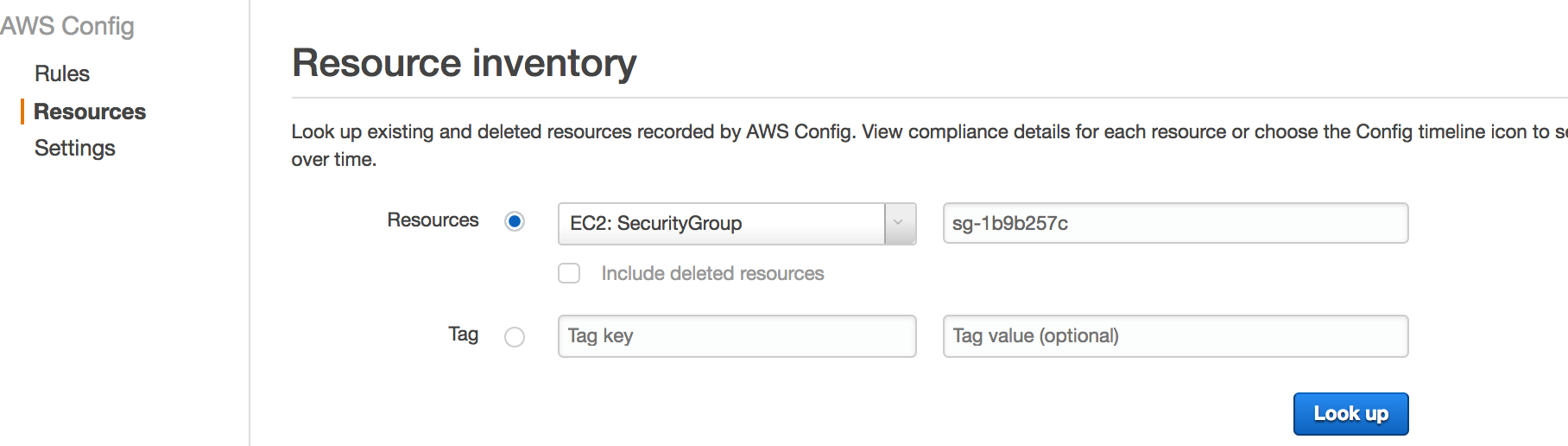The height and width of the screenshot is (446, 1568).
Task: Enable the Include deleted resources checkbox
Action: point(569,274)
